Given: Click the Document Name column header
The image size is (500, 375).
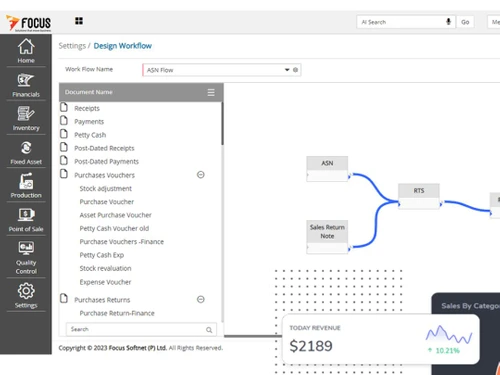Looking at the screenshot, I should 89,92.
